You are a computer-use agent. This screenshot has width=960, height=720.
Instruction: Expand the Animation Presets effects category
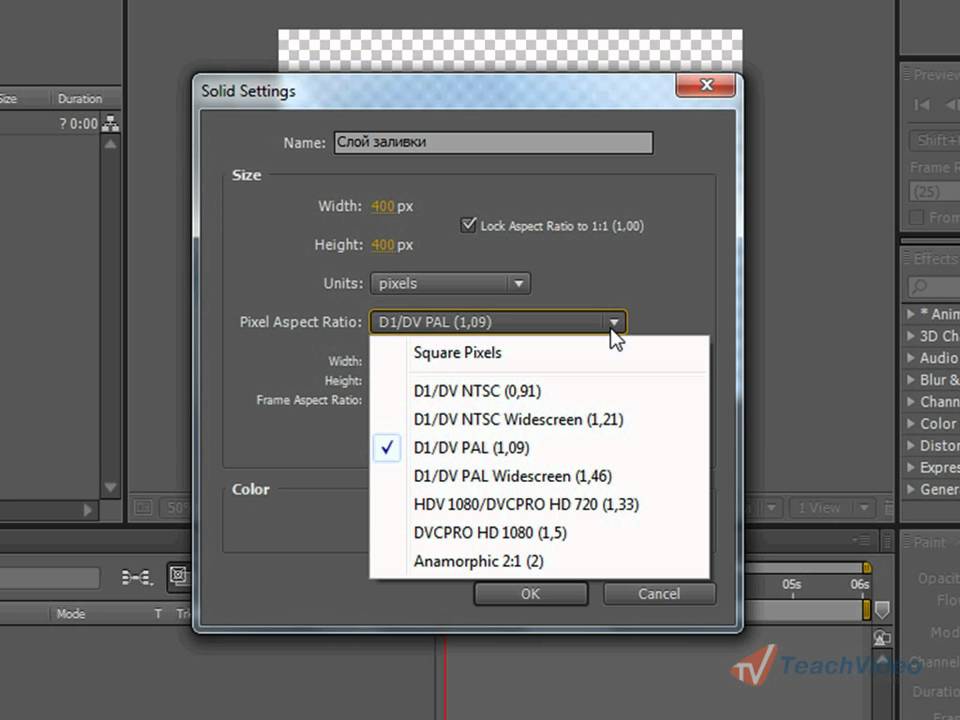(911, 313)
